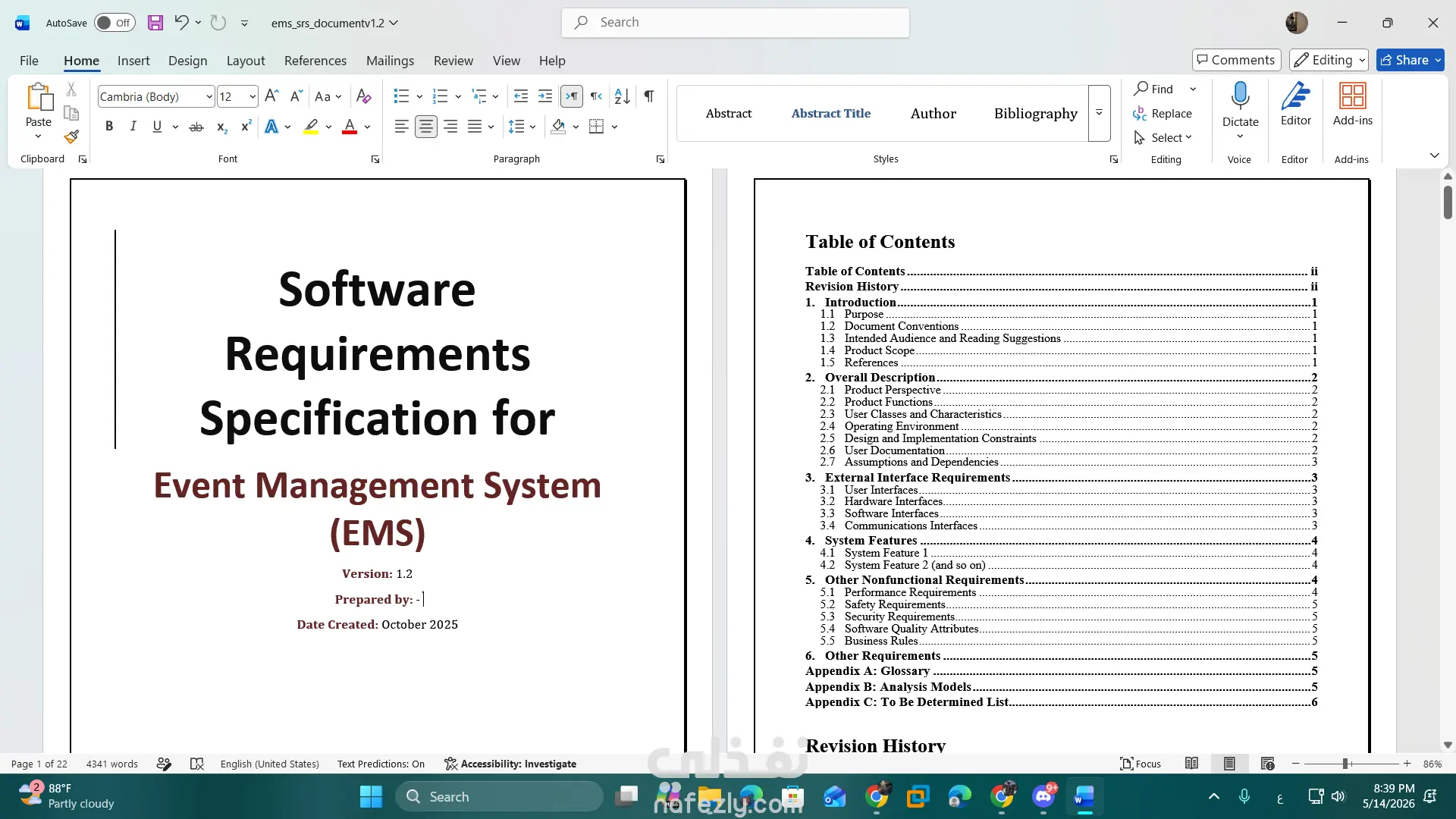Screen dimensions: 1456x819
Task: Switch to Read Mode view
Action: [1192, 764]
